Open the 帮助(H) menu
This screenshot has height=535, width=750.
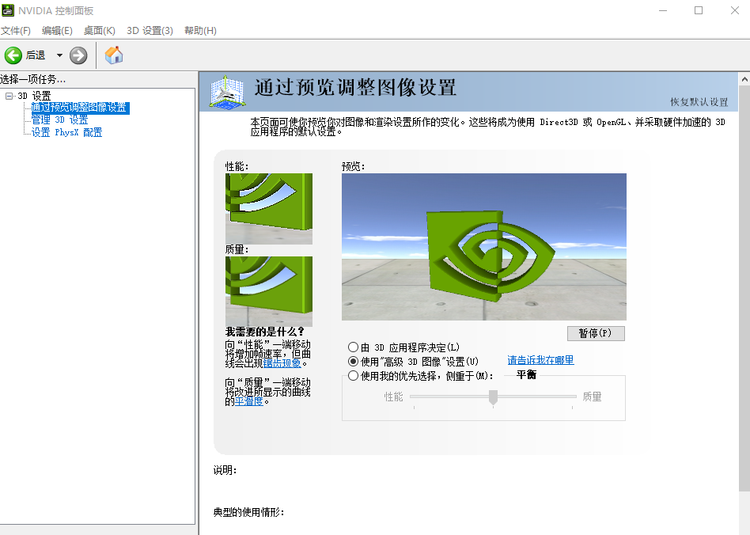tap(200, 31)
